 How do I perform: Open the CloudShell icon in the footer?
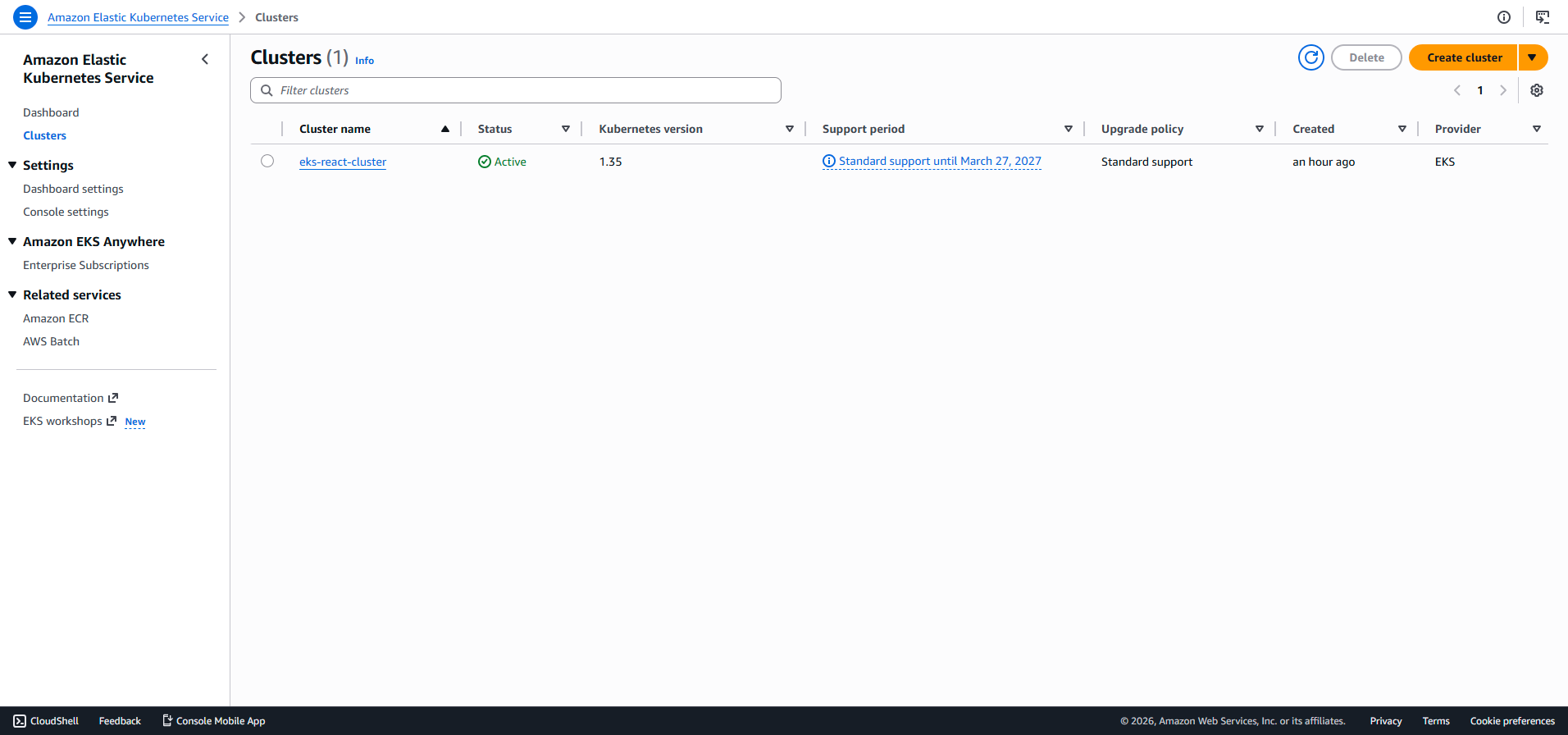point(20,721)
